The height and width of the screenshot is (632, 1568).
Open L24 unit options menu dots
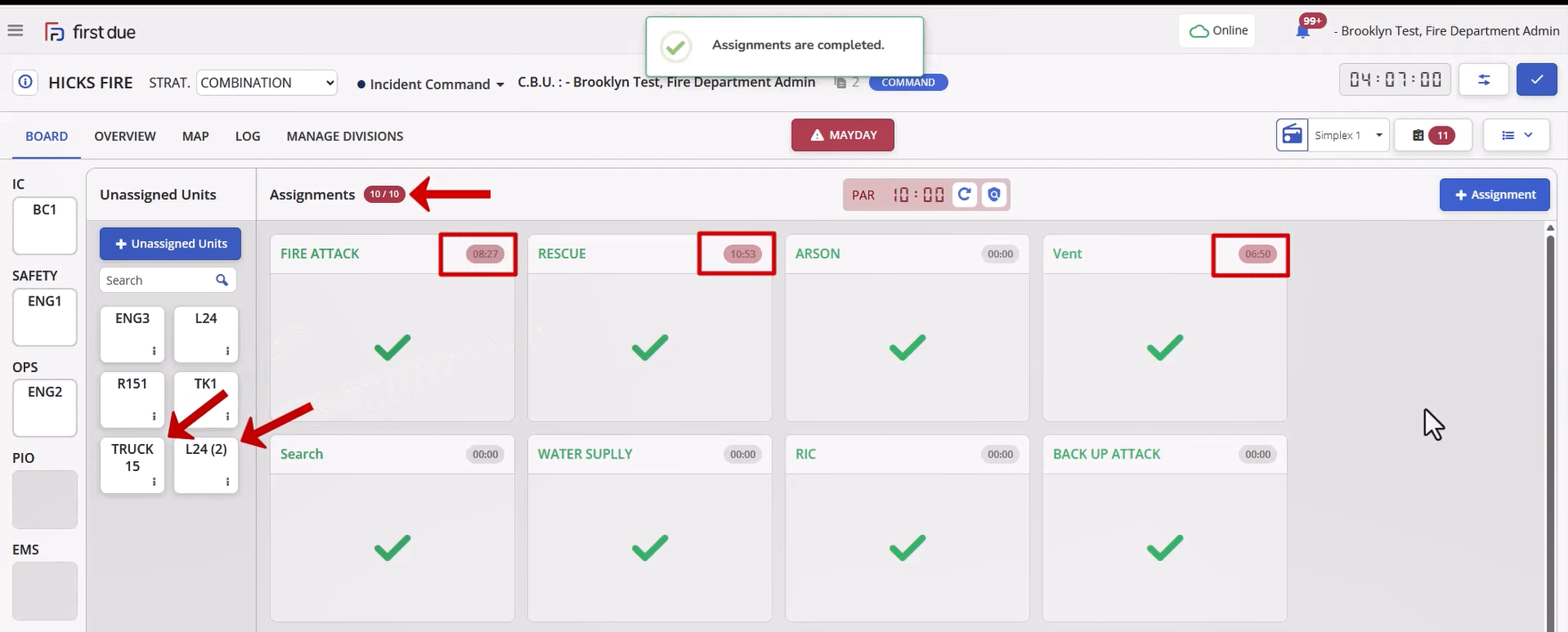coord(227,351)
